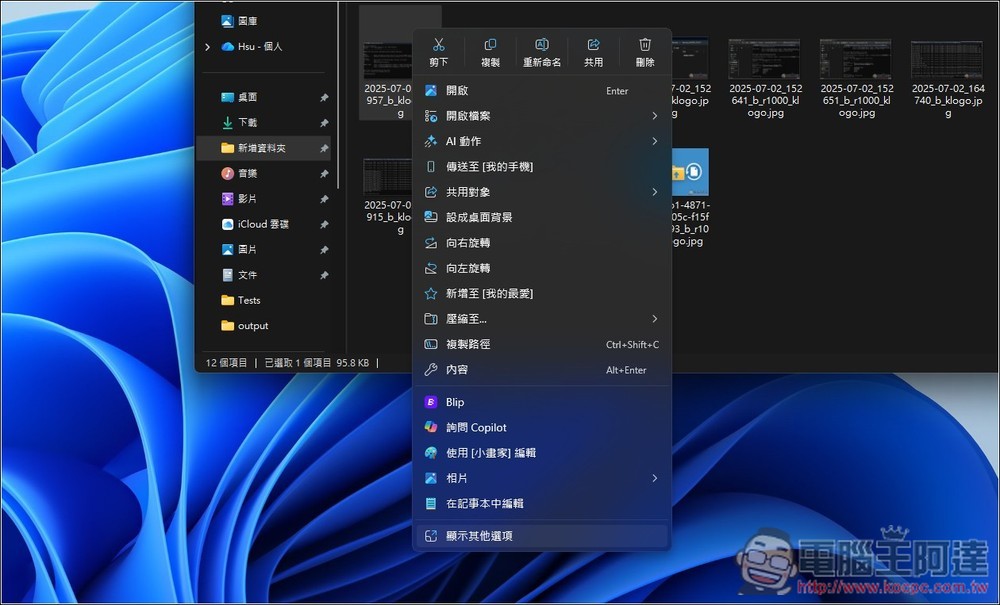Select thumbnail 2025-07-02_152641_b_r1000_klogo.jpg
Screen dimensions: 1000x605
click(765, 59)
